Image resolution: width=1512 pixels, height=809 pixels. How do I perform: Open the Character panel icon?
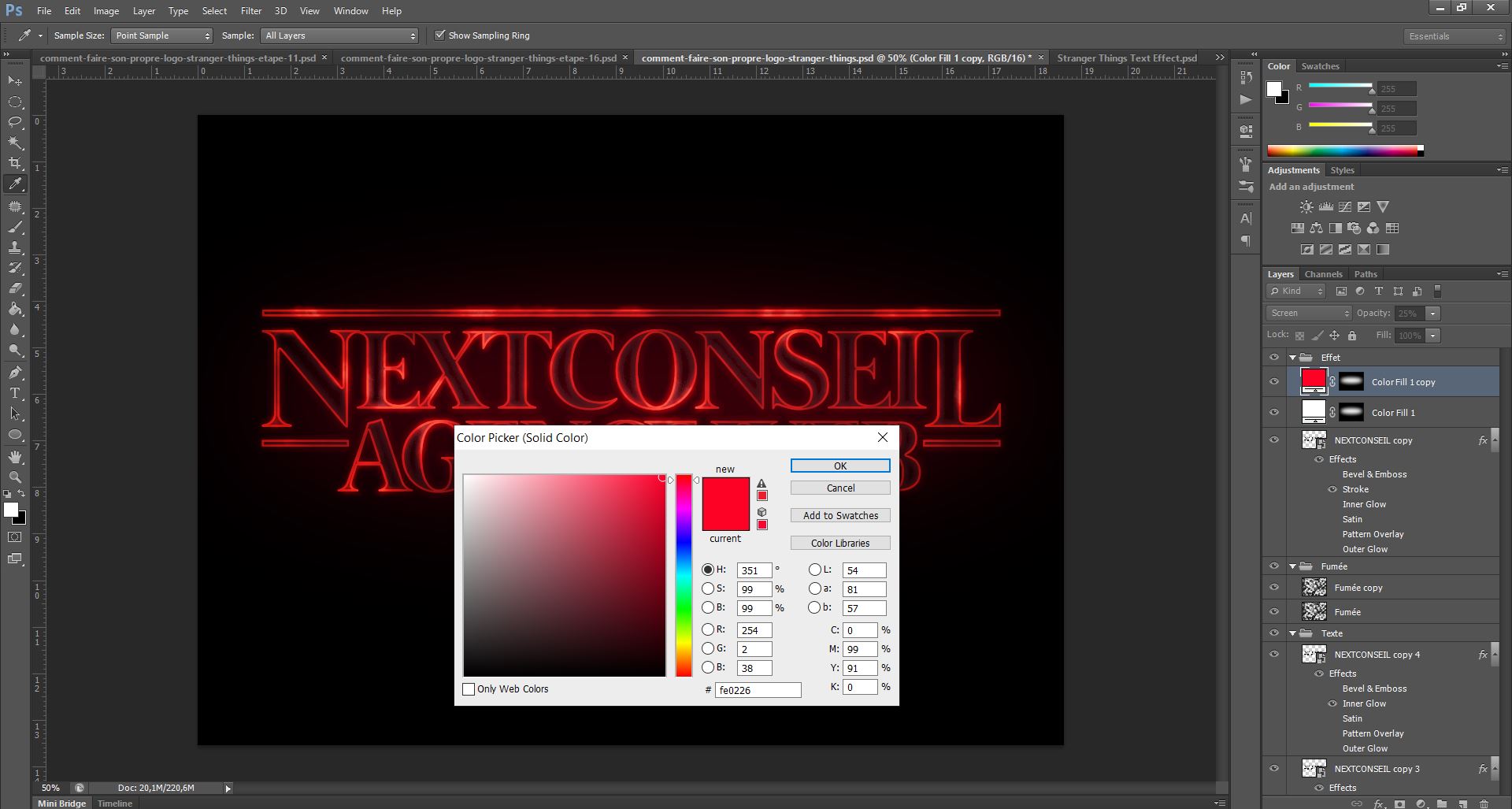[1246, 218]
